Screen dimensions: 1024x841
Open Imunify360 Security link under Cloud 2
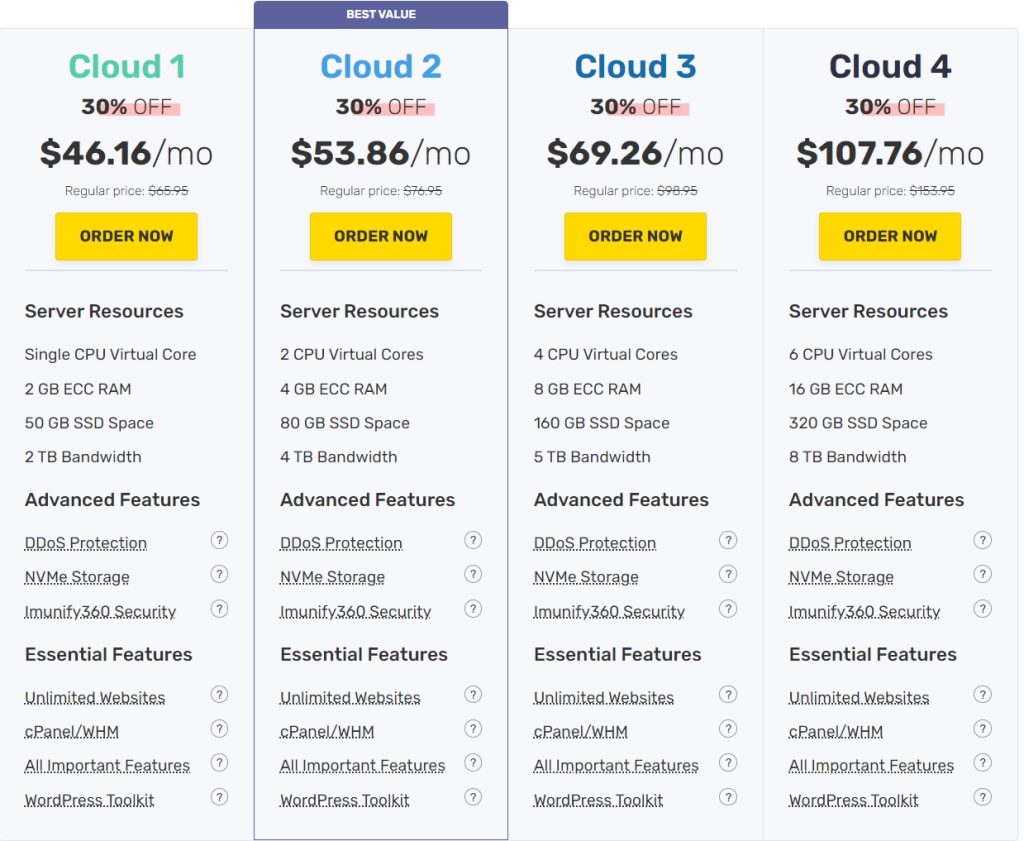[355, 611]
